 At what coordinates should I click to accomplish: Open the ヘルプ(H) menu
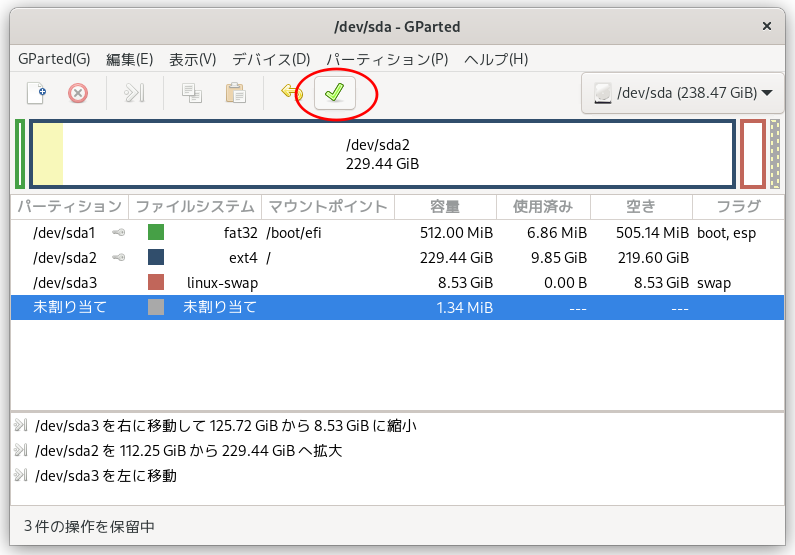click(496, 59)
